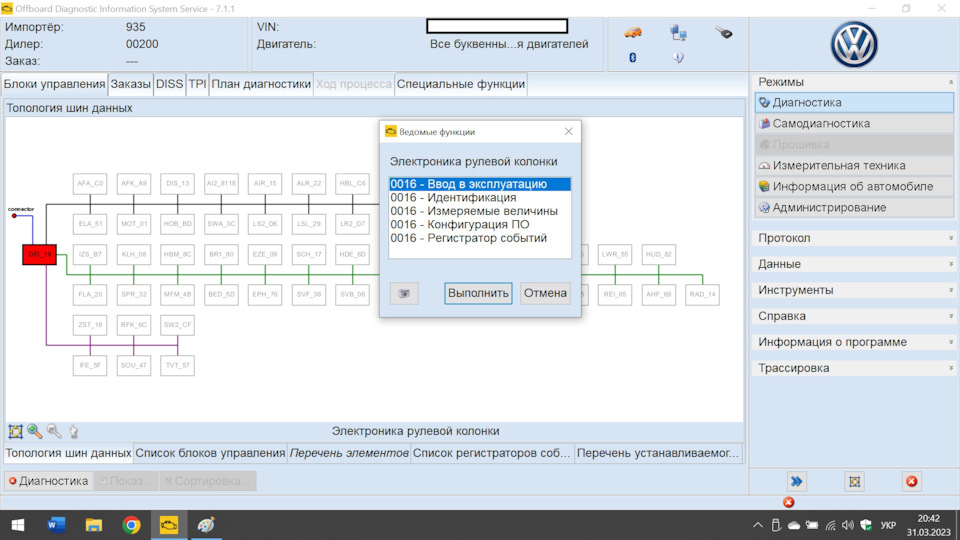Click red cancel icon in bottom right panel
This screenshot has width=960, height=540.
[912, 481]
